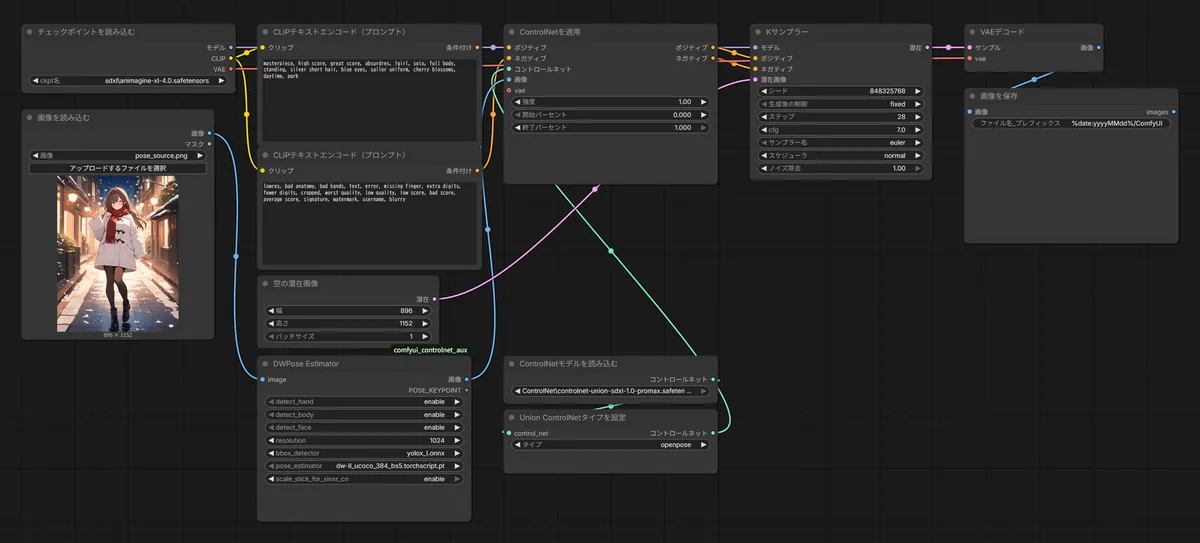Open the bbox_detector yolox_l.onnx selector
Screen dimensions: 1200x543
point(365,453)
